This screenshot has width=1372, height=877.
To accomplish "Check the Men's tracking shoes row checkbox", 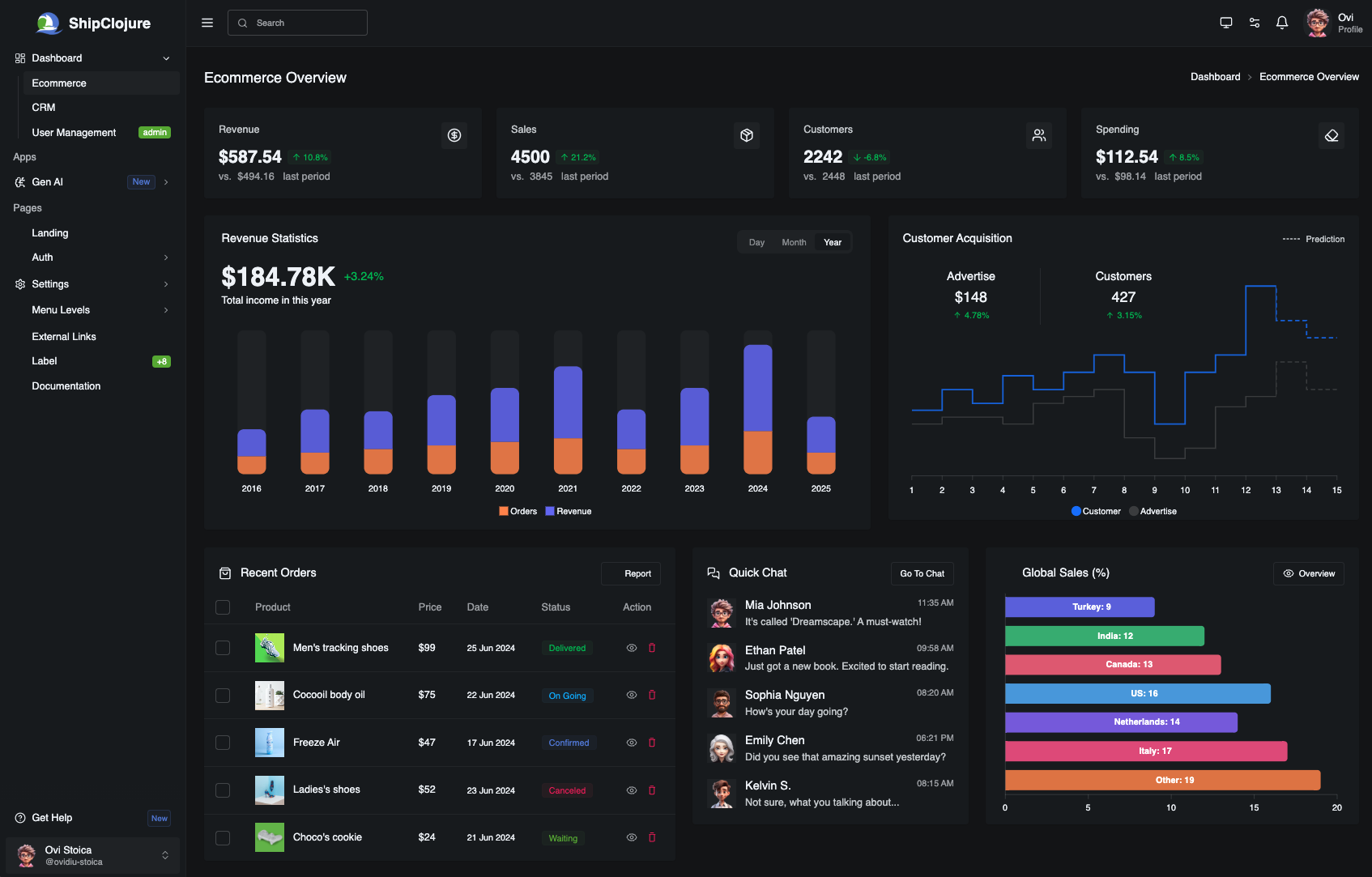I will [223, 648].
